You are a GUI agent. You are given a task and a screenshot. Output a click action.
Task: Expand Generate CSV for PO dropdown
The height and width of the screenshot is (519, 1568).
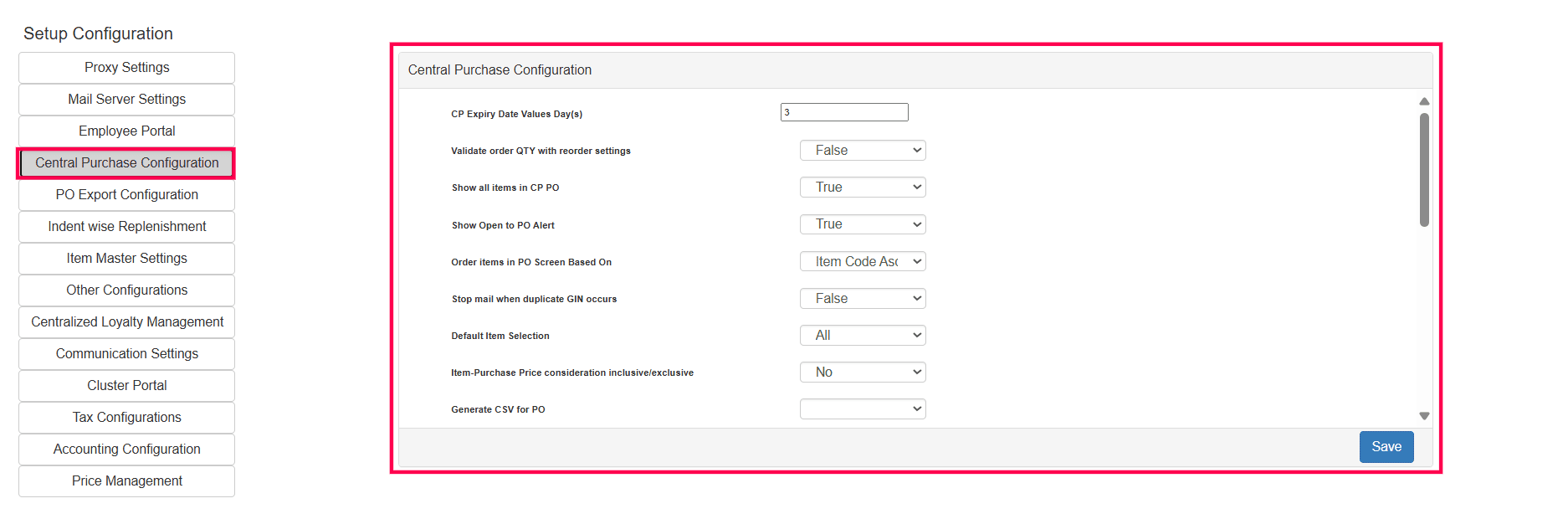pos(862,409)
